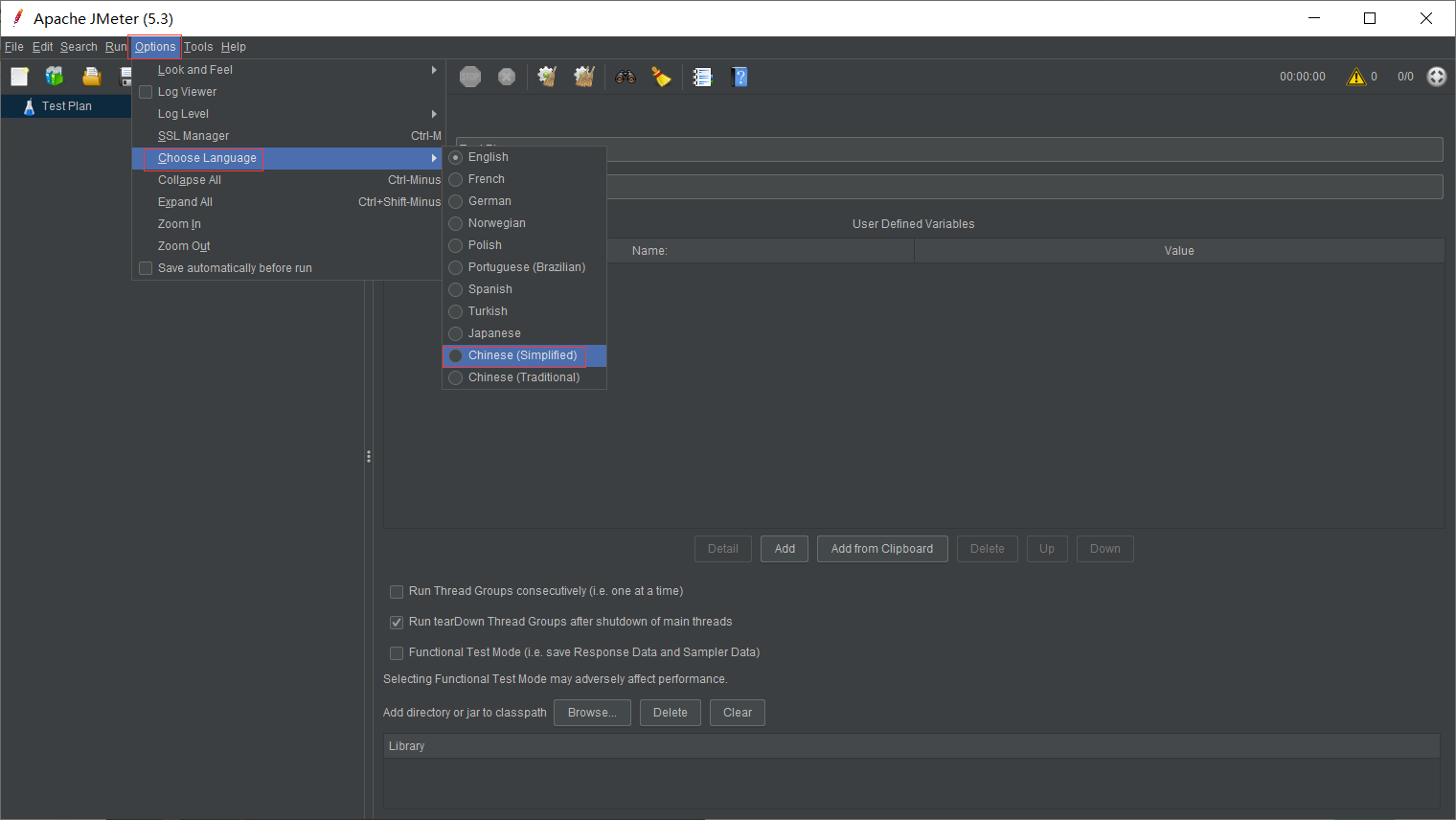Viewport: 1456px width, 820px height.
Task: Click the Options menu
Action: click(155, 47)
